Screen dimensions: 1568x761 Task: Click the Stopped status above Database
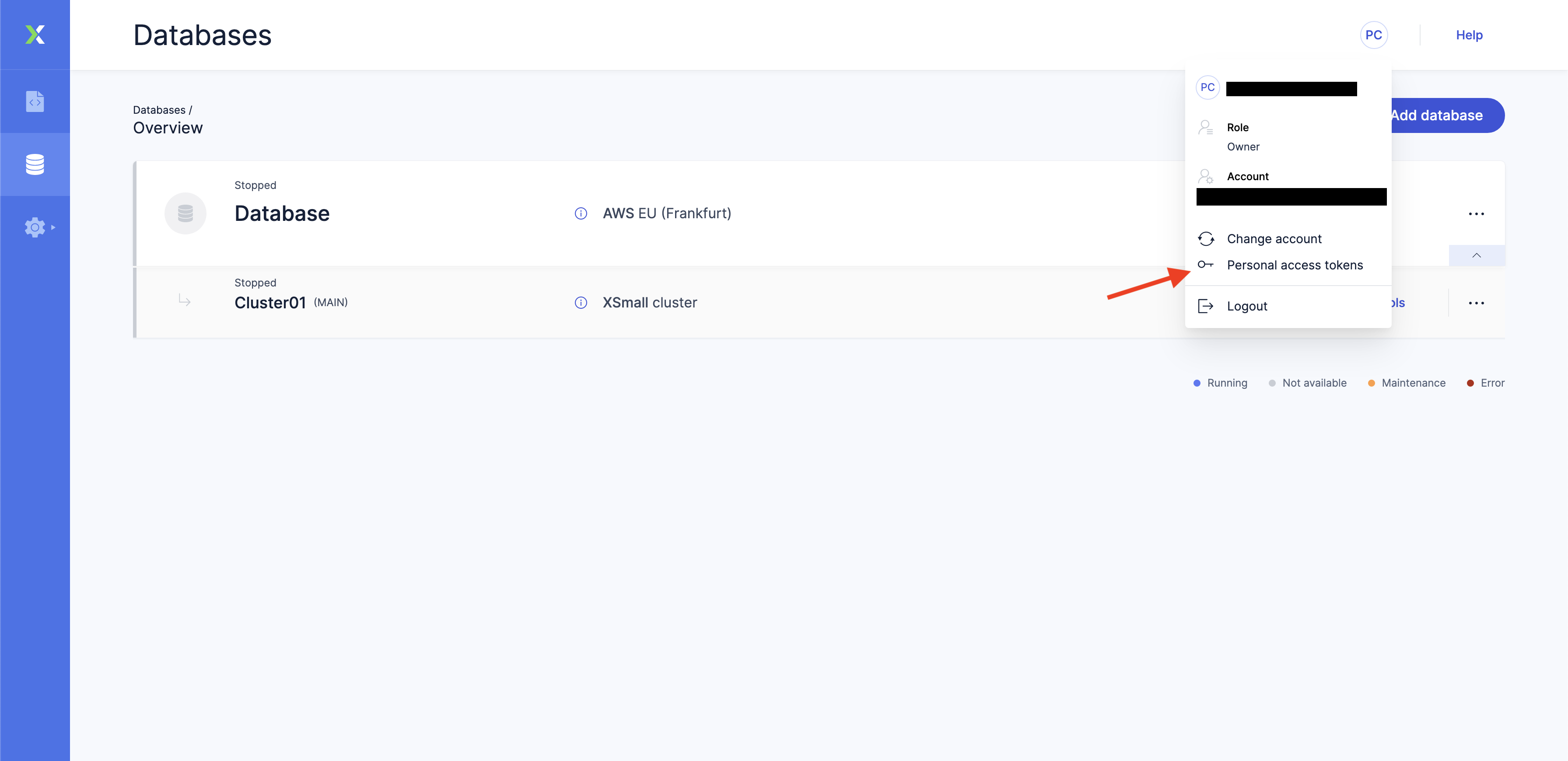(x=255, y=185)
